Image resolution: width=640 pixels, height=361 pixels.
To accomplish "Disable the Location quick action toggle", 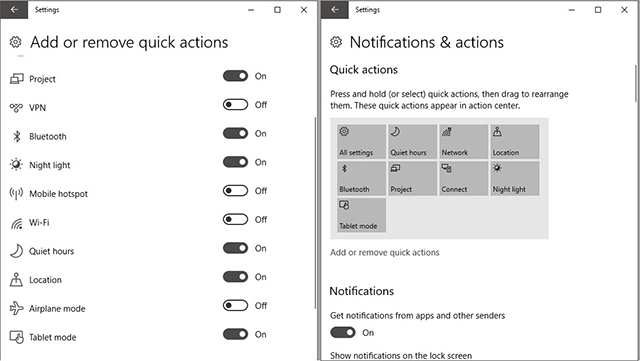I will click(235, 277).
